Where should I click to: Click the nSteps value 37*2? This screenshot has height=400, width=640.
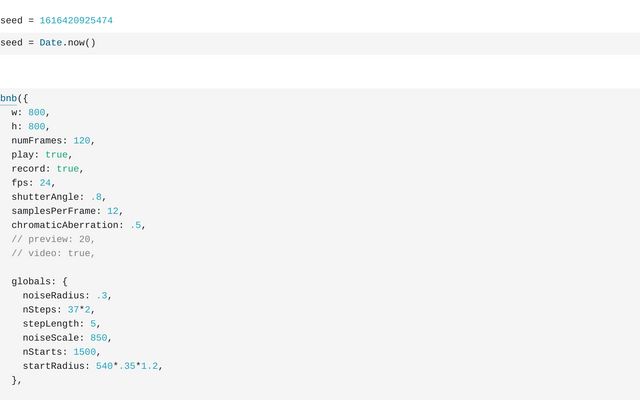click(x=79, y=309)
